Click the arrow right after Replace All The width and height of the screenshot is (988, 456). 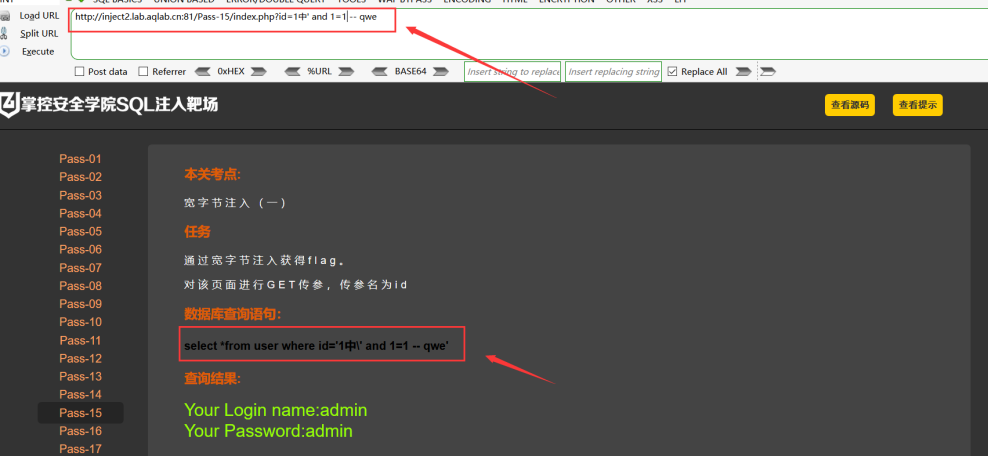[744, 72]
